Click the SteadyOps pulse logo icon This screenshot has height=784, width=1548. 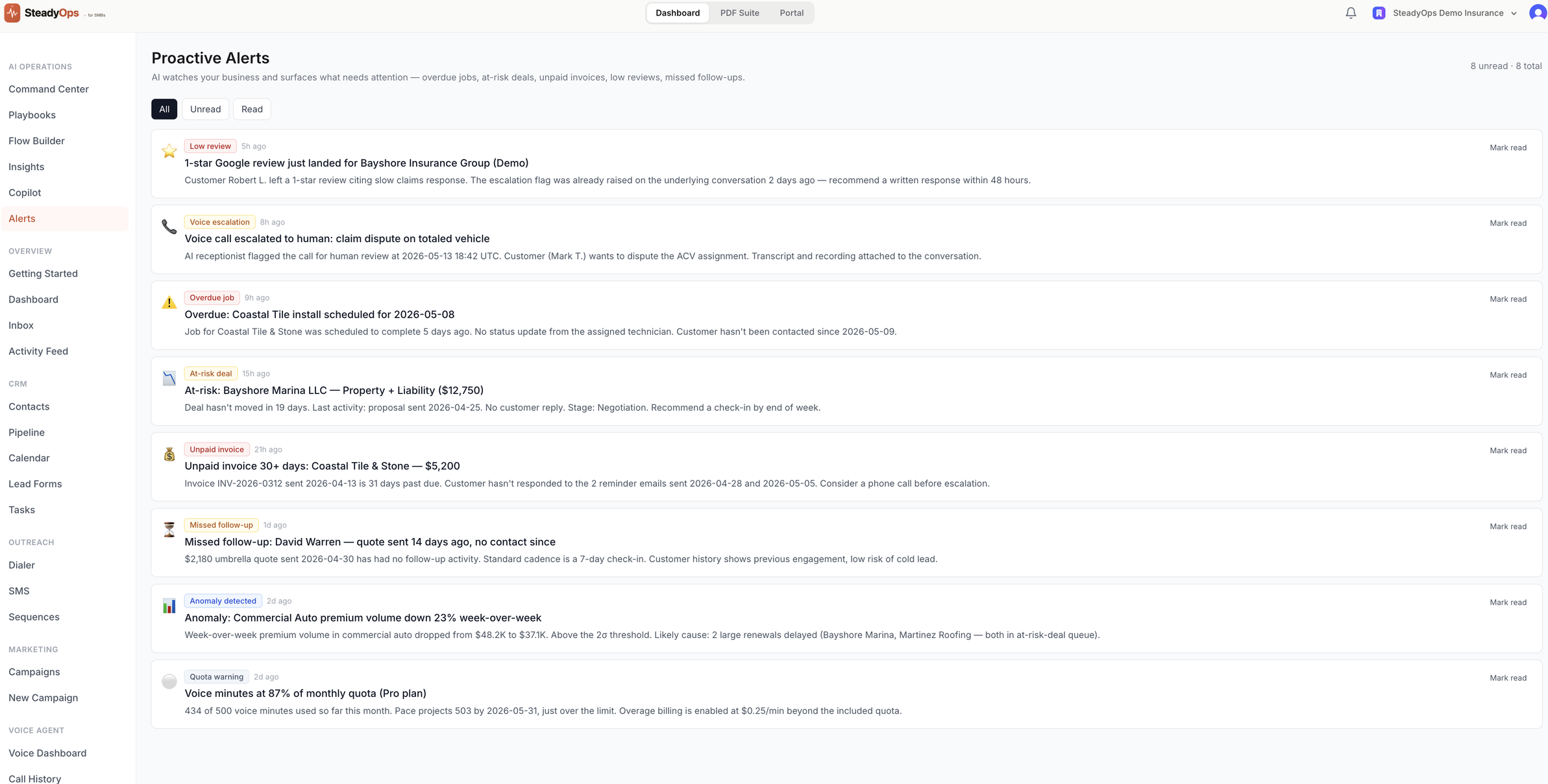12,13
